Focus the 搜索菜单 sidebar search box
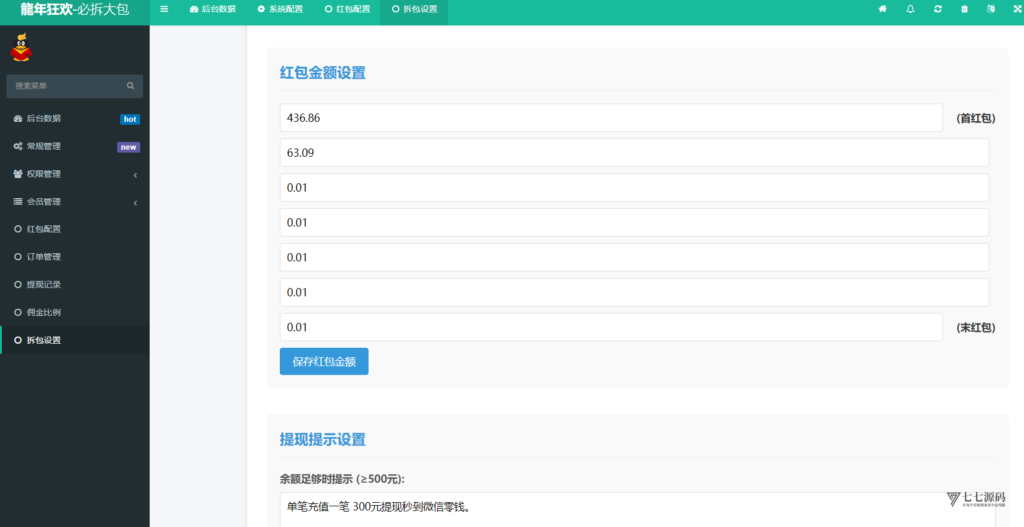Screen dimensions: 1024x527 74,86
